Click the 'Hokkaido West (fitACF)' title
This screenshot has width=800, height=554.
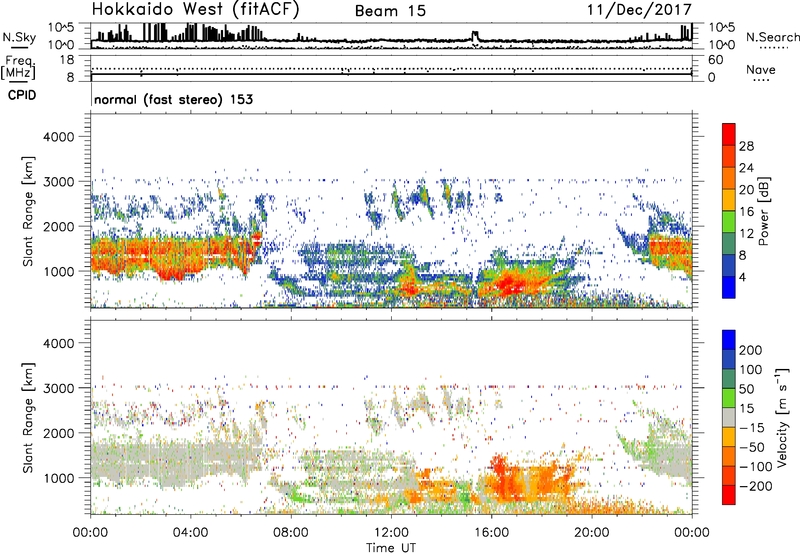click(195, 9)
